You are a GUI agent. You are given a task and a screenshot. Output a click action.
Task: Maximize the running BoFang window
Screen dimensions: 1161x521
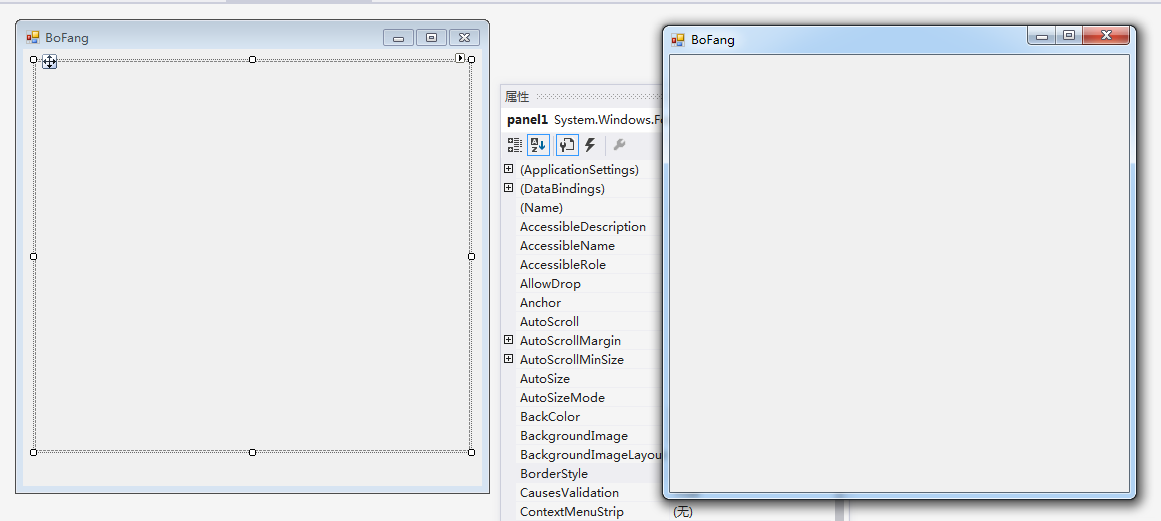(1068, 36)
